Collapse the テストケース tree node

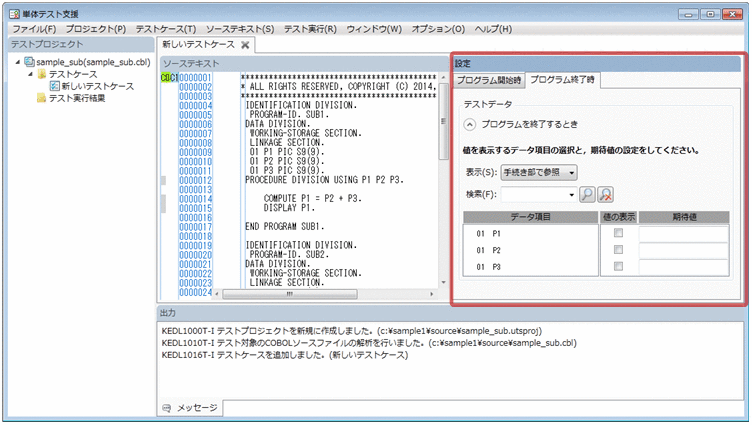tap(30, 74)
